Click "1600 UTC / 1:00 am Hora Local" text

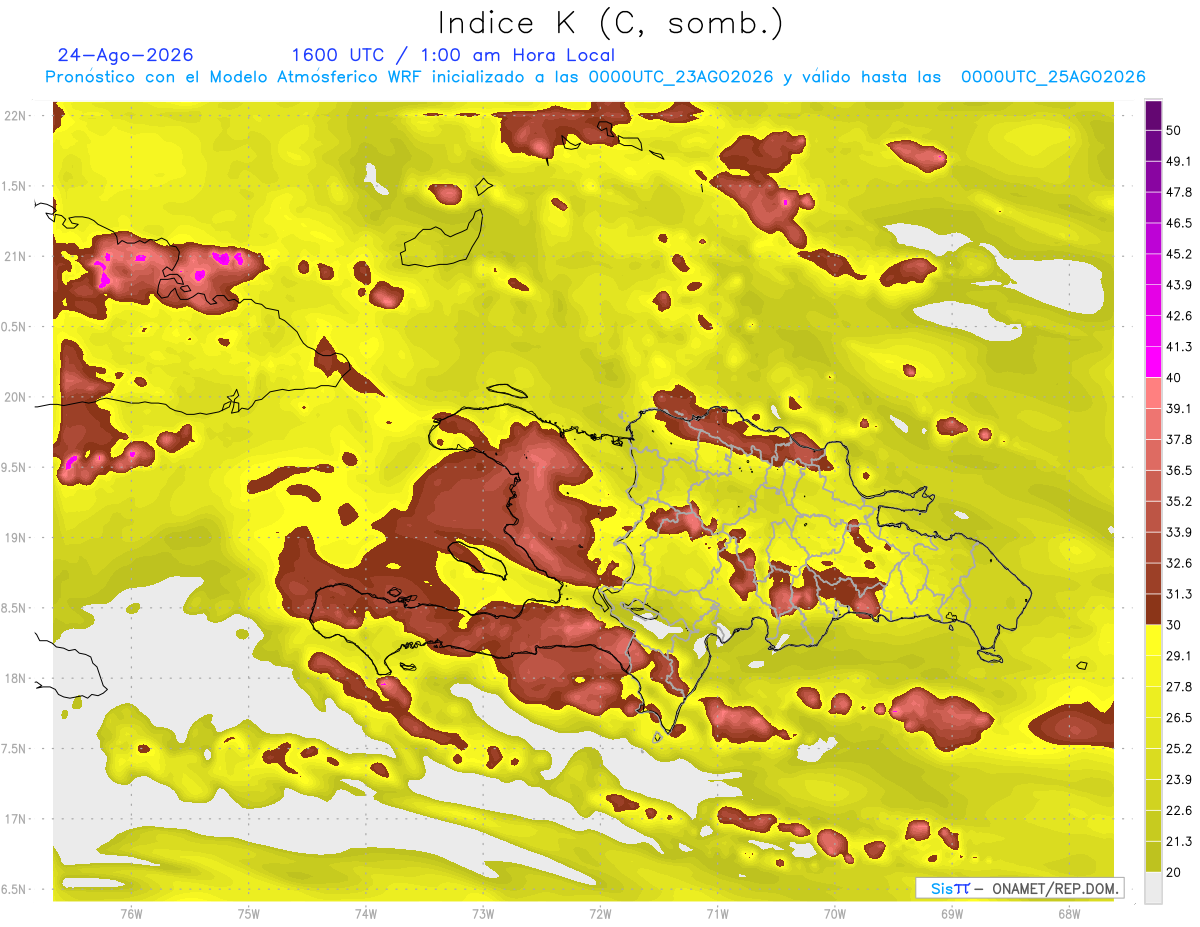[x=453, y=55]
